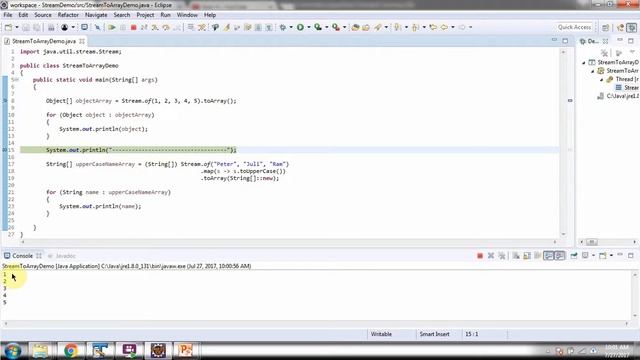This screenshot has height=360, width=640.
Task: Terminate process using Console red stop icon
Action: pos(480,256)
